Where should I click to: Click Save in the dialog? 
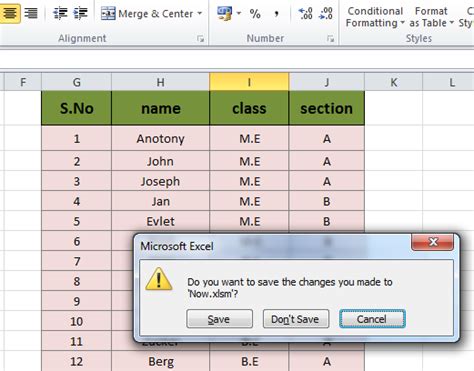click(x=219, y=319)
